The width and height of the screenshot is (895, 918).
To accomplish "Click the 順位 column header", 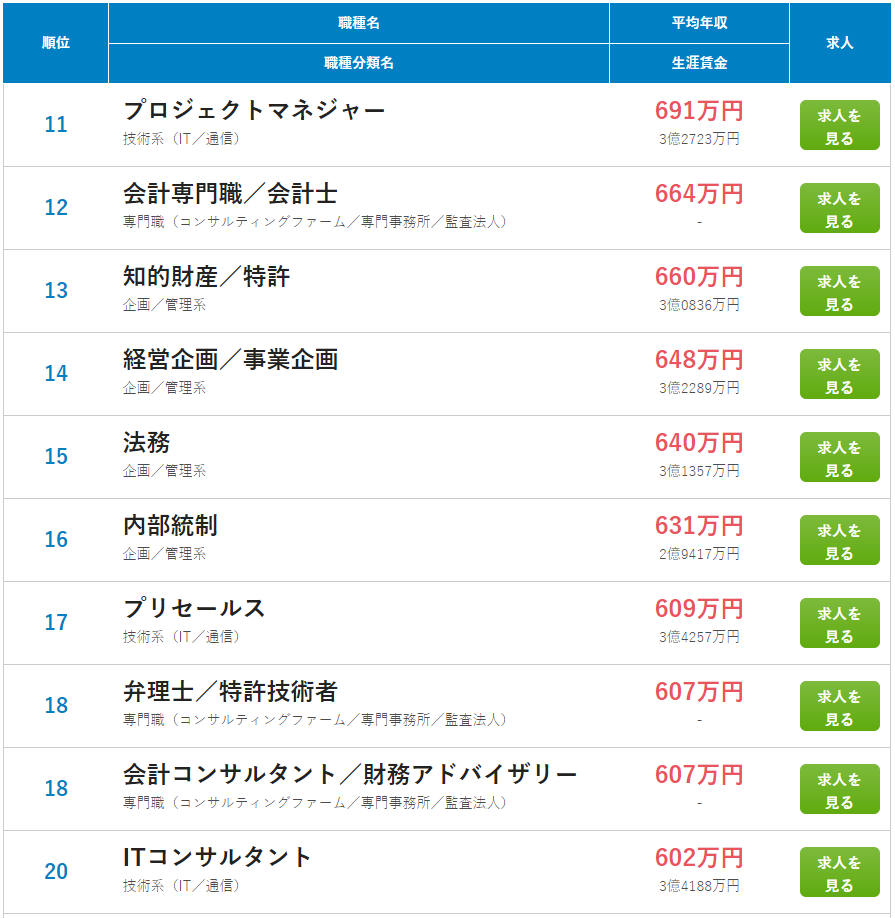I will point(56,43).
